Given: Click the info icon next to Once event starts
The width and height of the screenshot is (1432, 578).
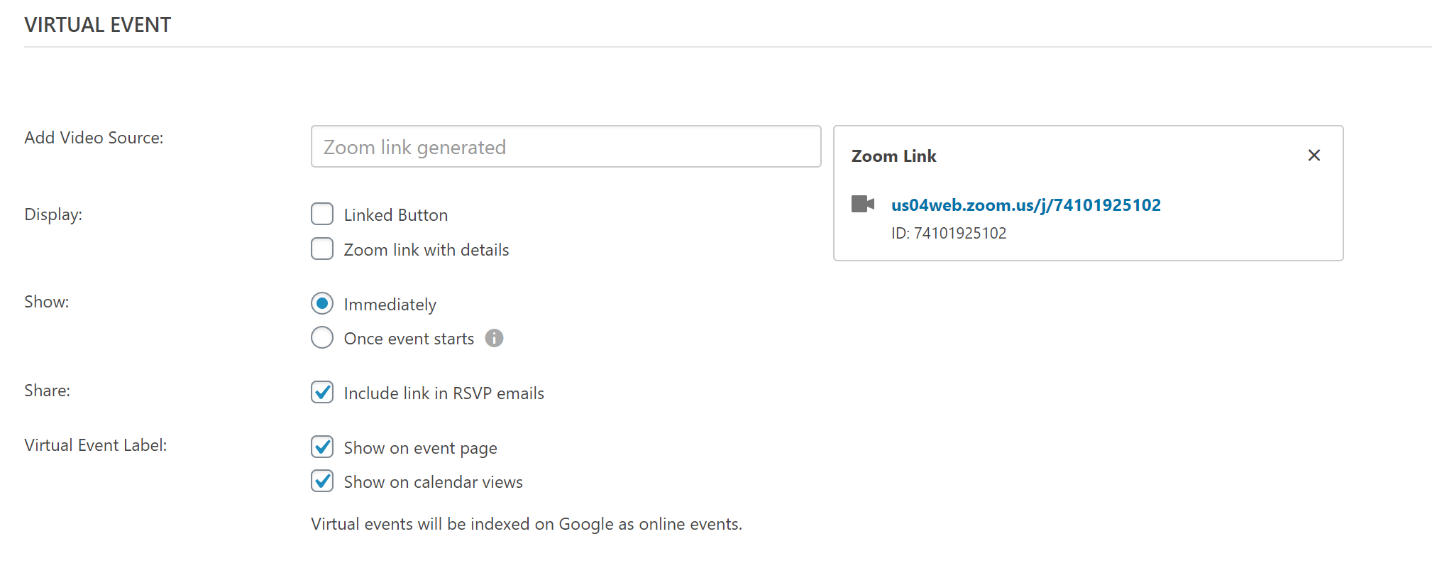Looking at the screenshot, I should (494, 338).
